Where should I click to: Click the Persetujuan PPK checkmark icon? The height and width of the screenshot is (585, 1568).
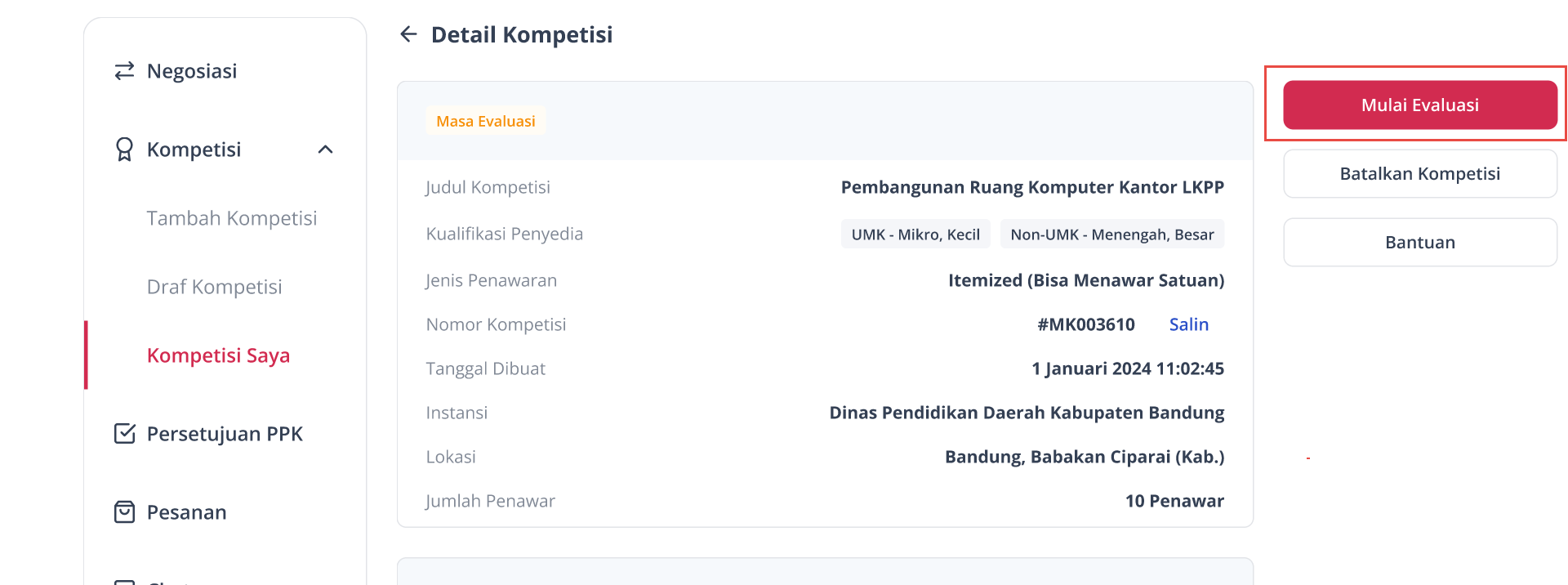(x=124, y=434)
